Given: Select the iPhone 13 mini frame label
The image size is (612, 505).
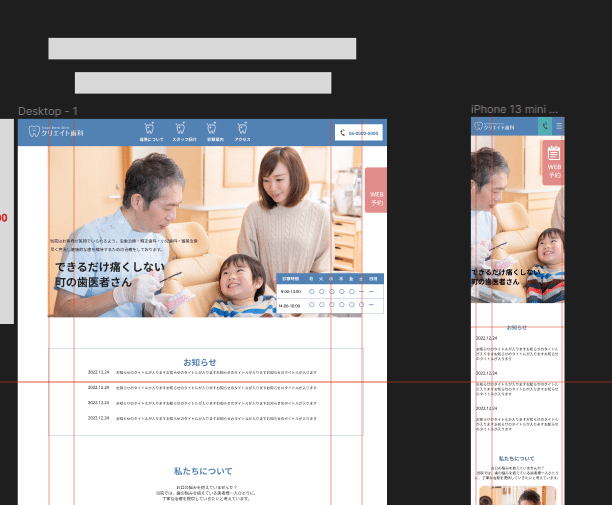Looking at the screenshot, I should pyautogui.click(x=514, y=109).
